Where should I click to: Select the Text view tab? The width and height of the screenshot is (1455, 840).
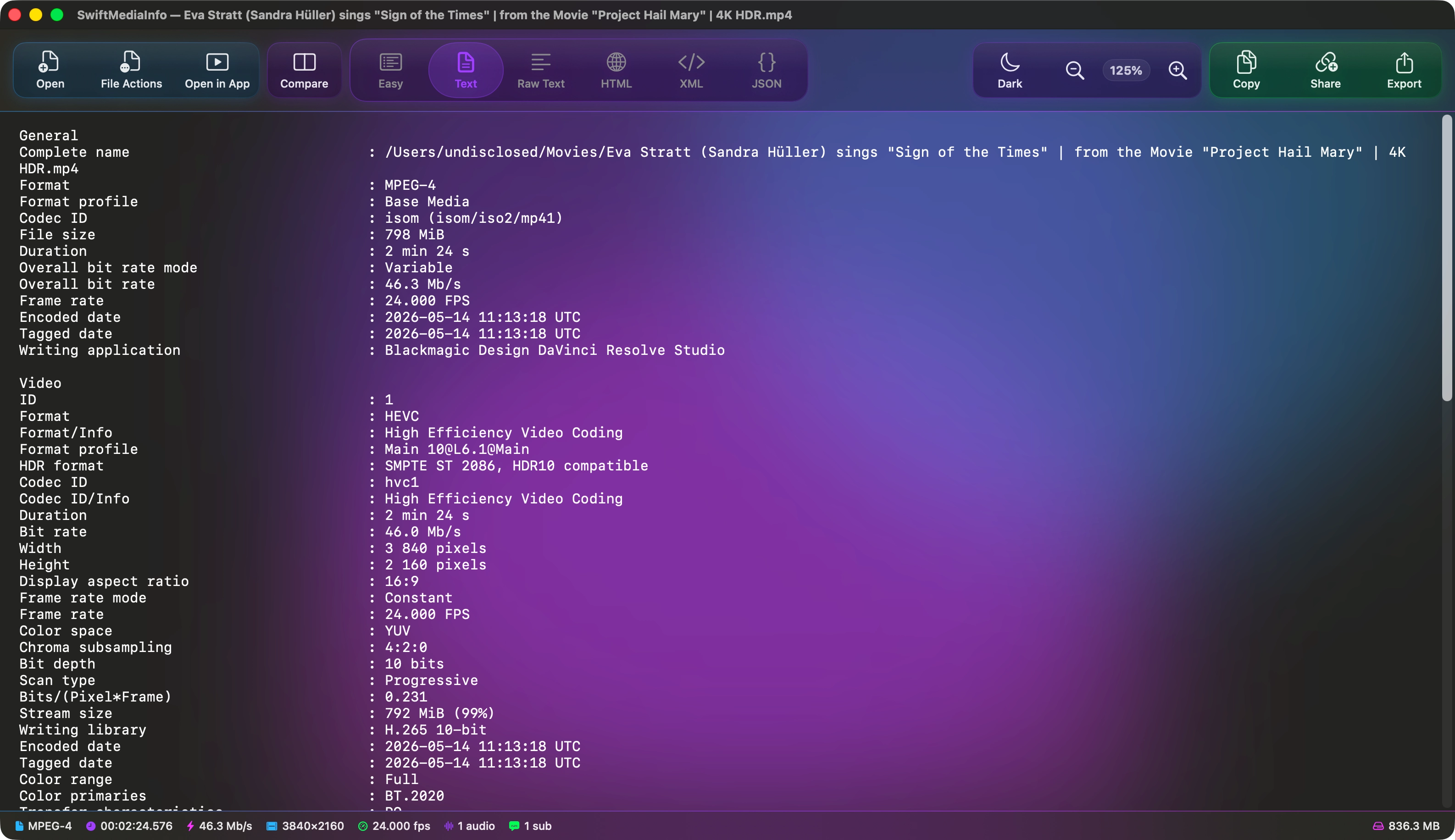coord(466,70)
